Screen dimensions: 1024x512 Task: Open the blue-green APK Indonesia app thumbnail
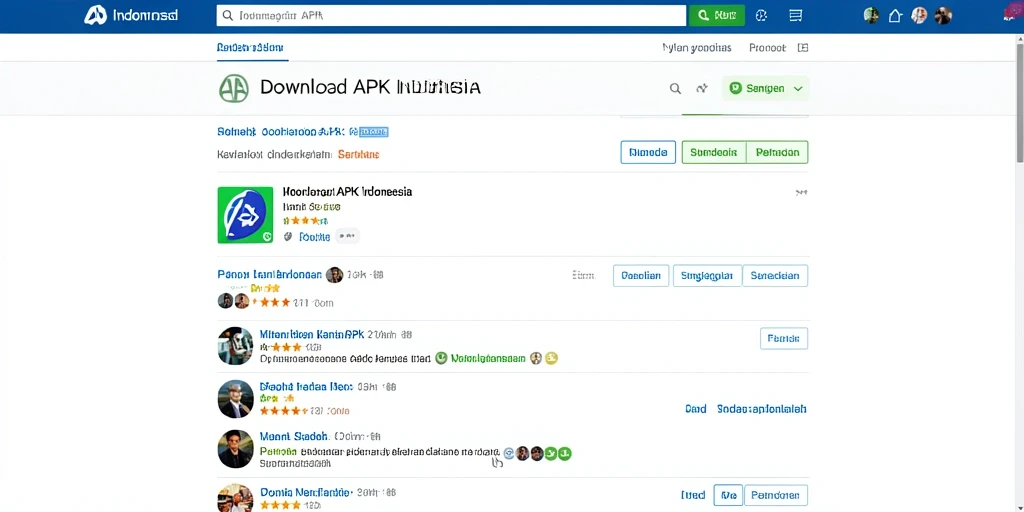(245, 215)
